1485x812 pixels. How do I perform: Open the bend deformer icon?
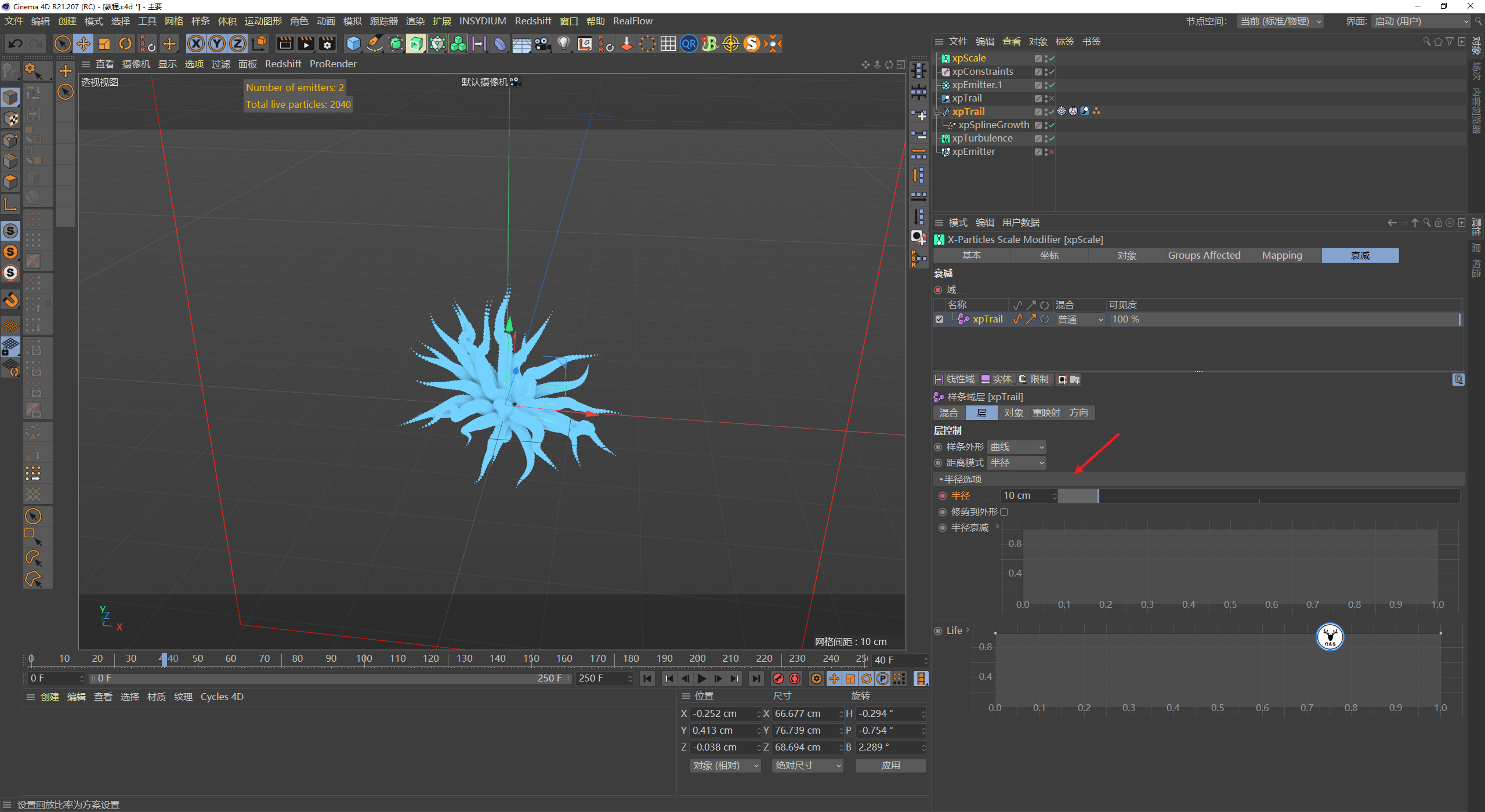click(x=500, y=43)
